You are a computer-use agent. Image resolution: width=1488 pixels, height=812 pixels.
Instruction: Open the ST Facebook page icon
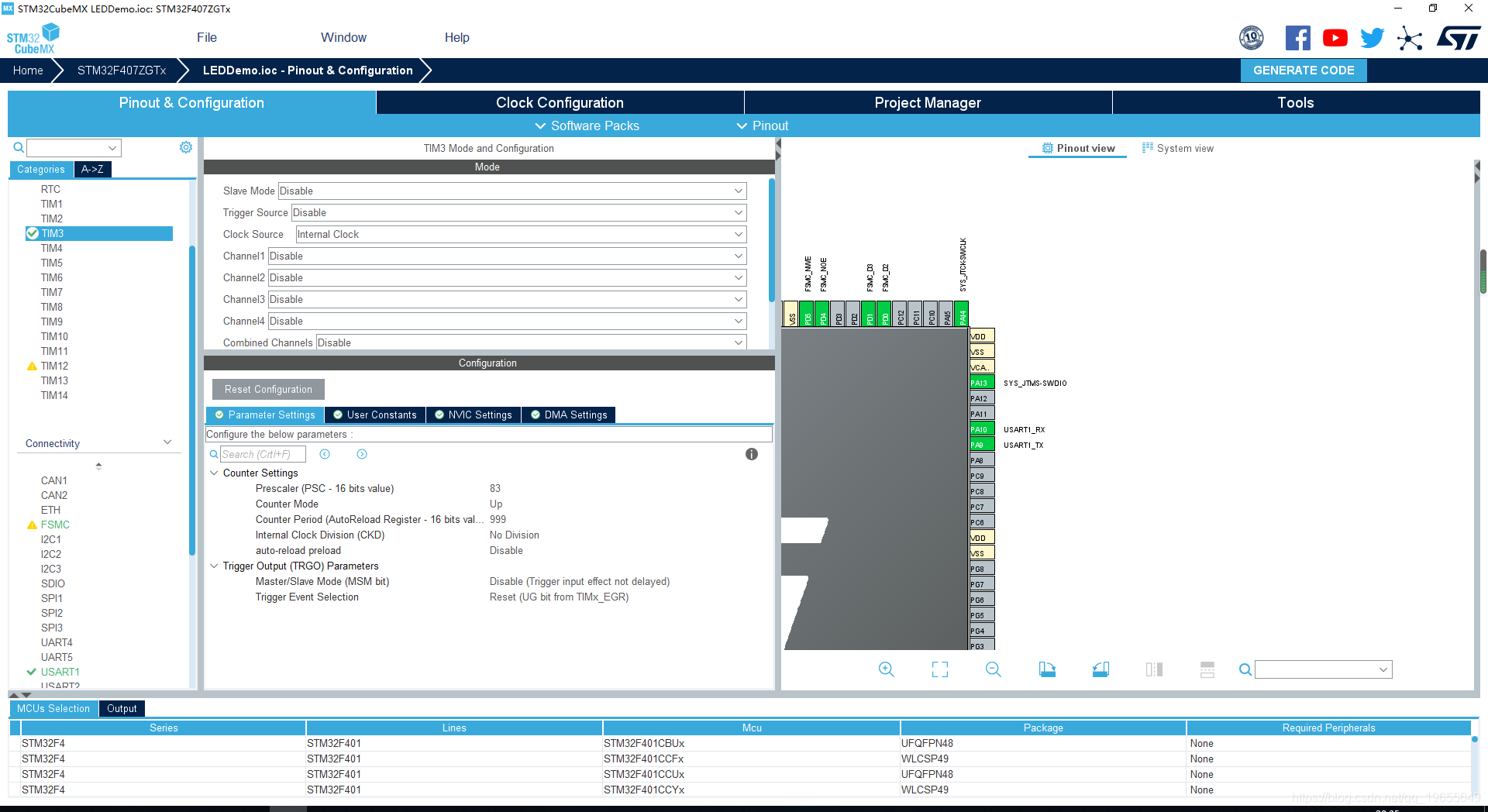(x=1298, y=38)
